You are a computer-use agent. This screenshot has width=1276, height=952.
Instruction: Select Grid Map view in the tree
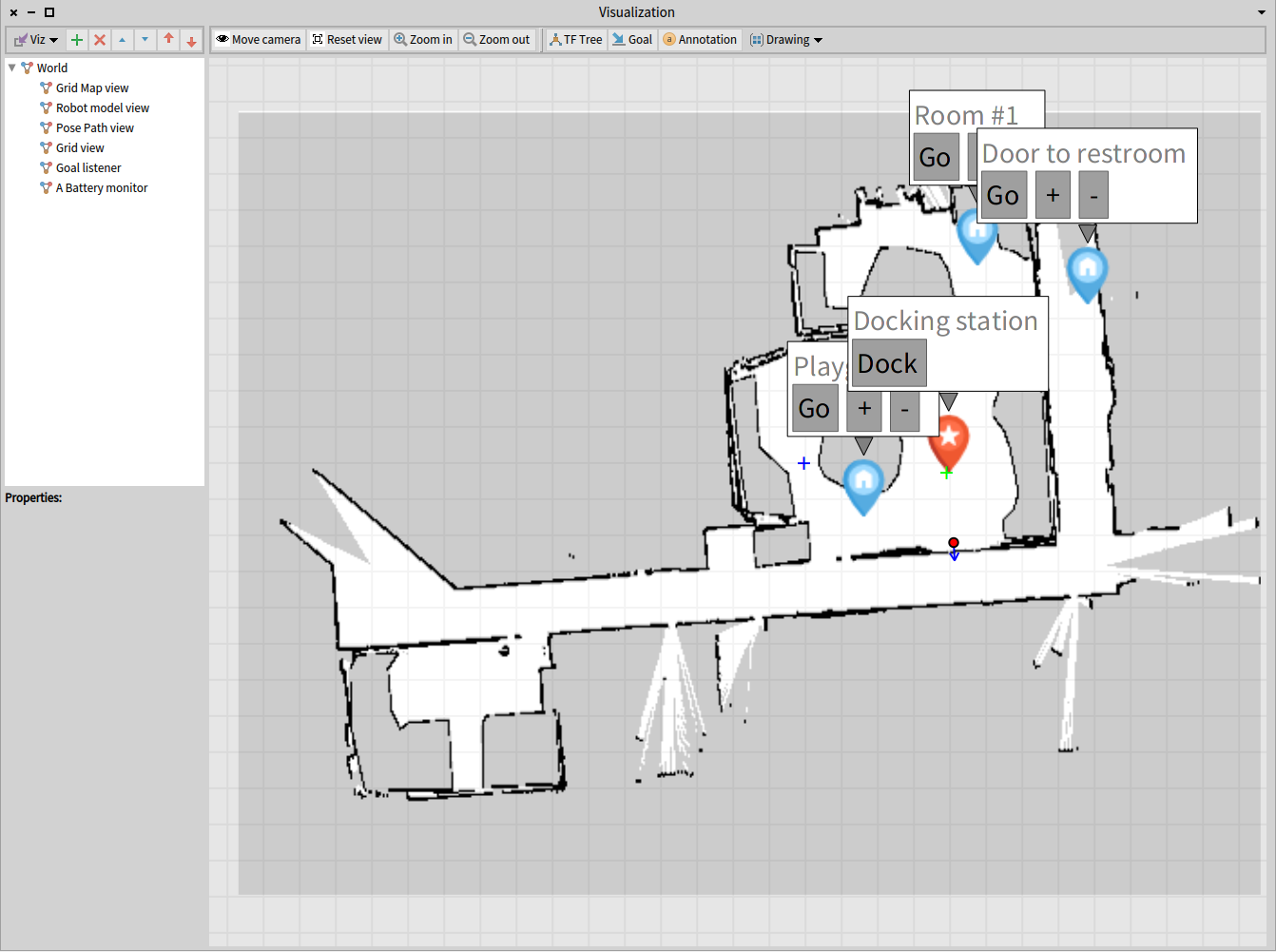pos(92,87)
